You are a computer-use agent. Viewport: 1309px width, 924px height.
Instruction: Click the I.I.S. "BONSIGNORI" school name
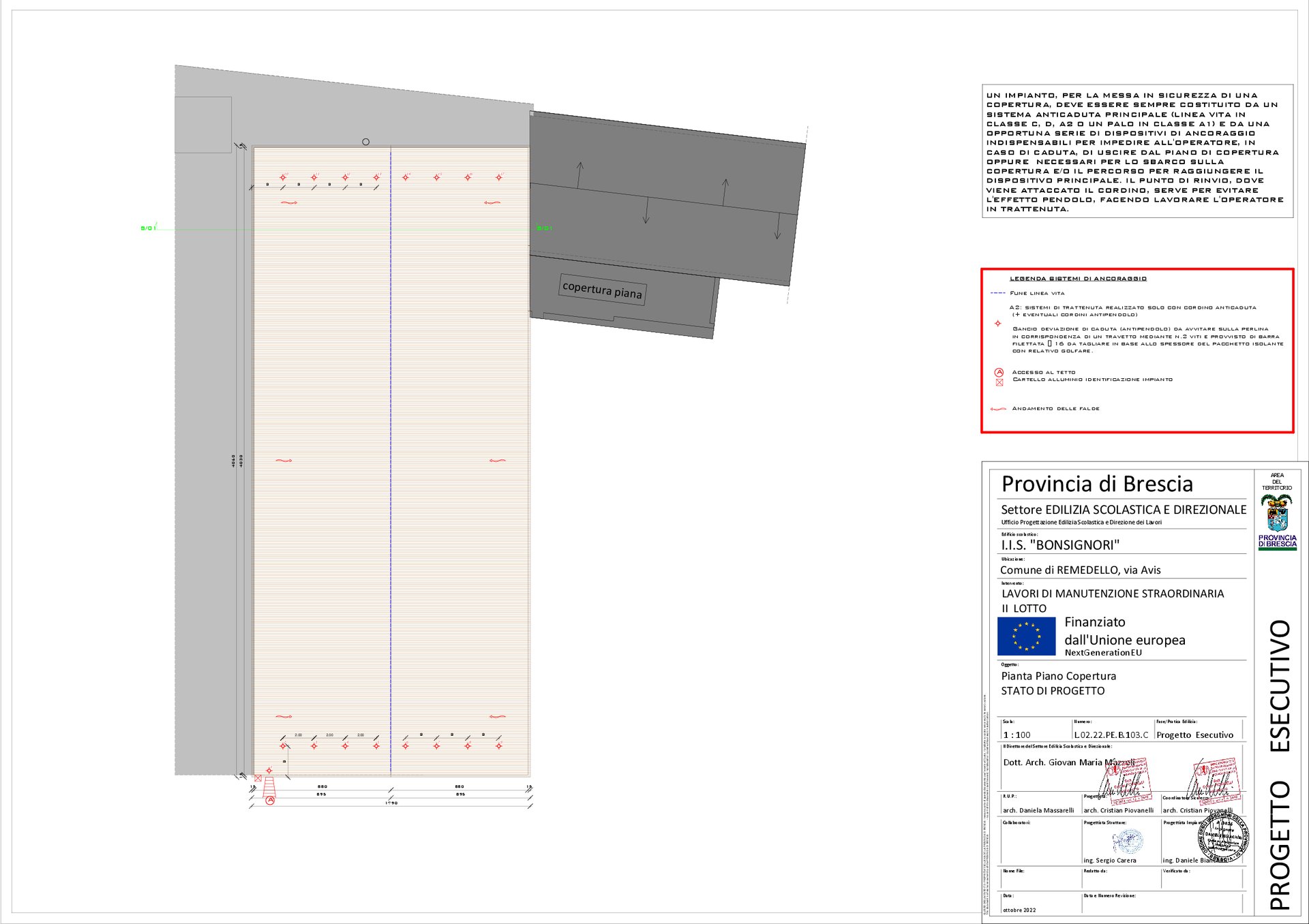[x=1060, y=545]
